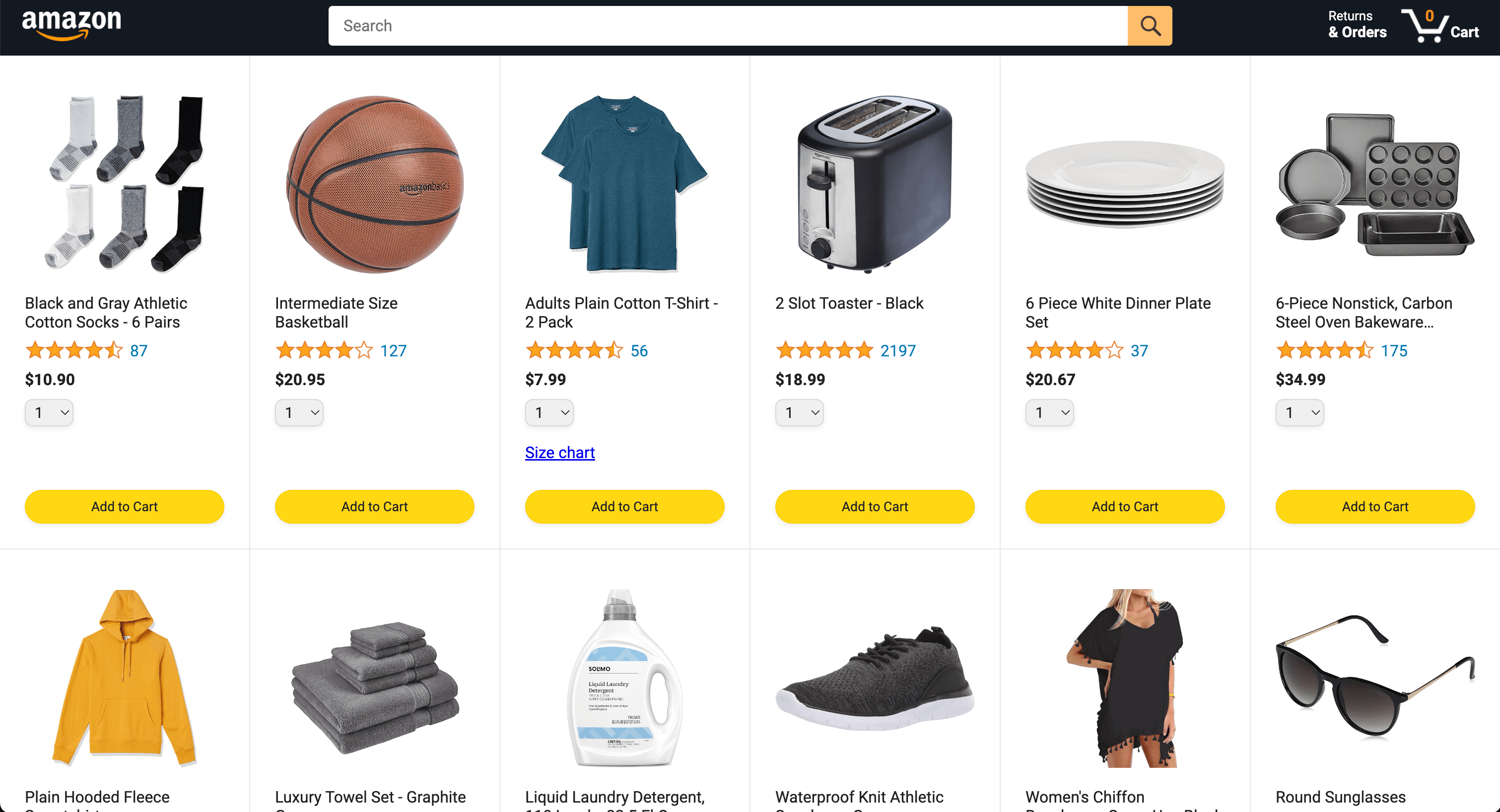Screen dimensions: 1500x812
Task: Open the 2197 reviews count link
Action: click(898, 350)
